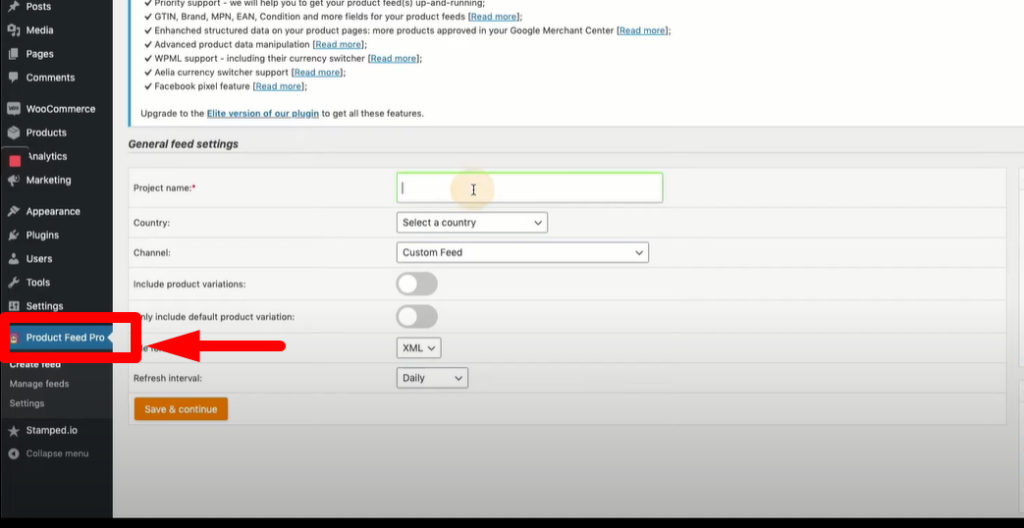The image size is (1024, 528).
Task: Click the General feed settings heading
Action: [184, 144]
